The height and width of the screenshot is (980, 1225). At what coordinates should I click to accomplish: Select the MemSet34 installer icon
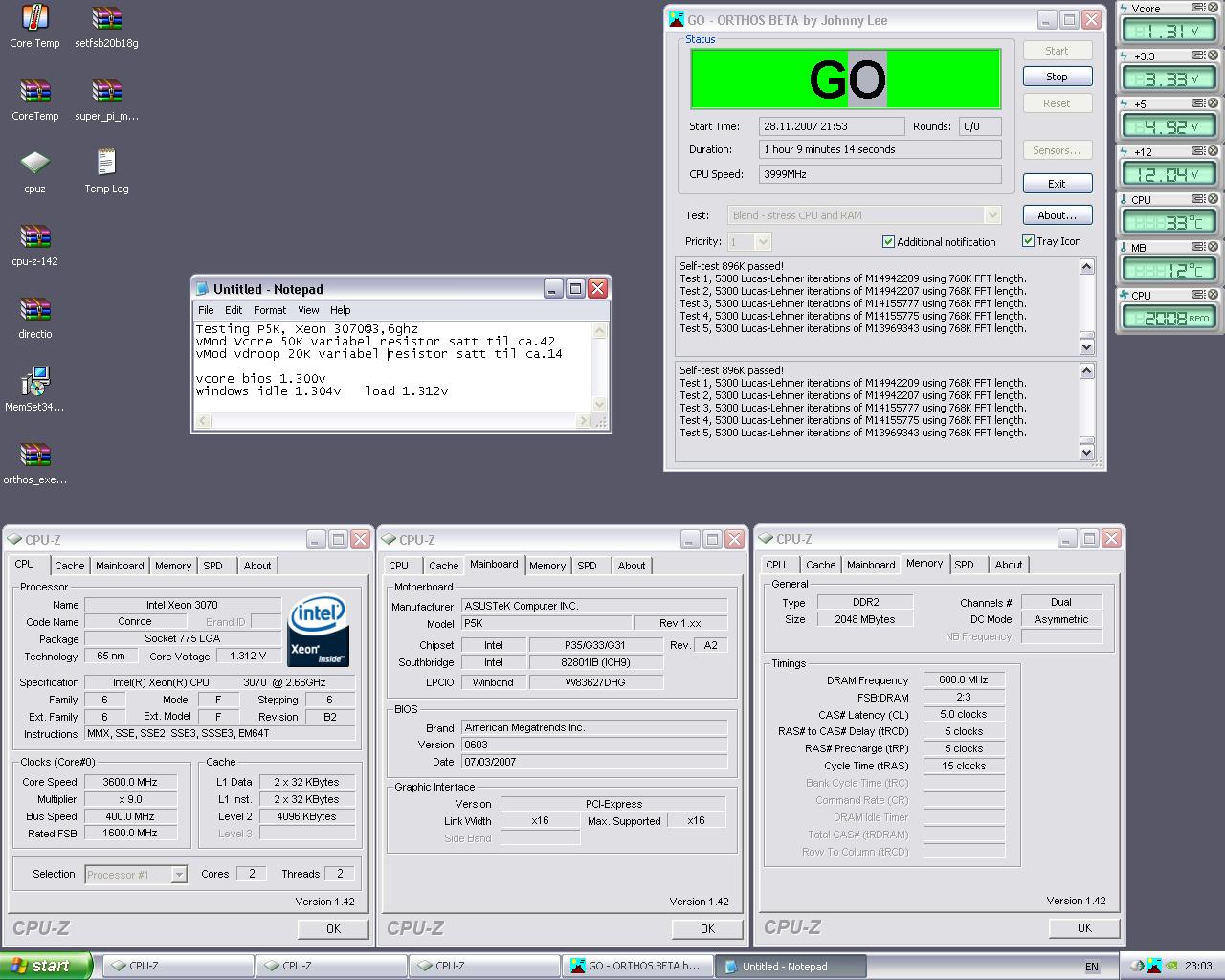click(34, 390)
